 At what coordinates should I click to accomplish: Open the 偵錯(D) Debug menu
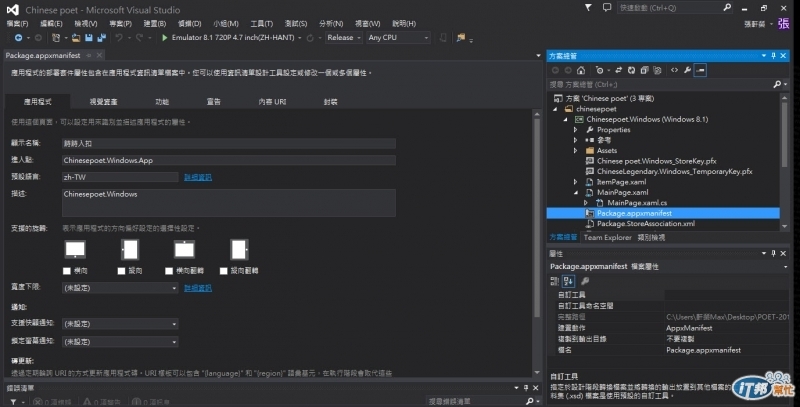(x=189, y=23)
